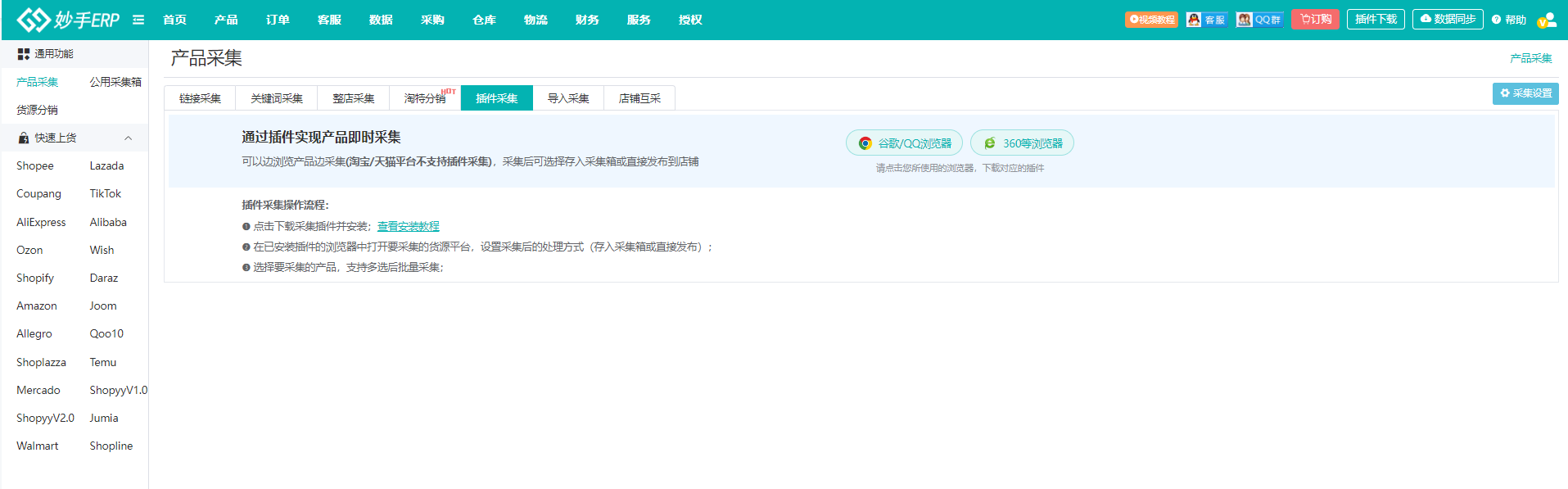Open the 财务 top menu
Image resolution: width=1568 pixels, height=489 pixels.
click(x=587, y=20)
